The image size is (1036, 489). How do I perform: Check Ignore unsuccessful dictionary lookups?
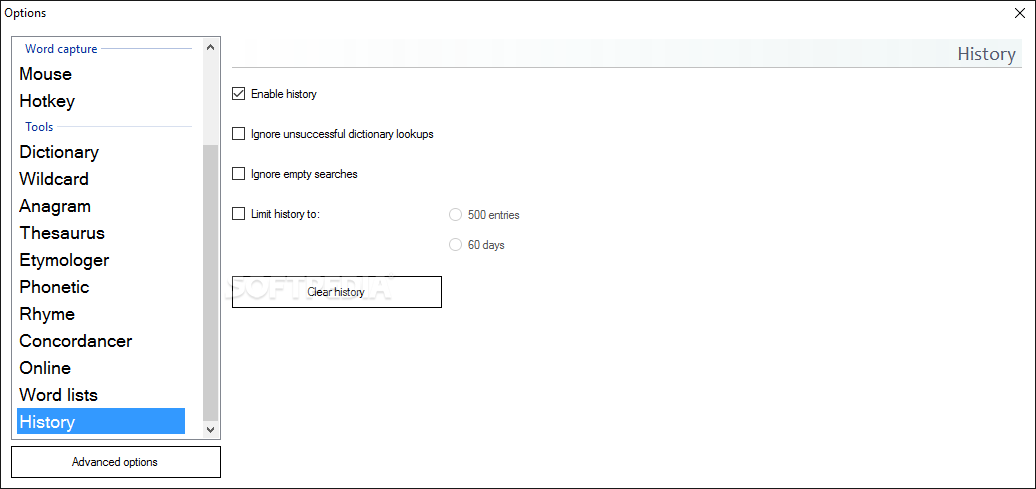tap(239, 134)
